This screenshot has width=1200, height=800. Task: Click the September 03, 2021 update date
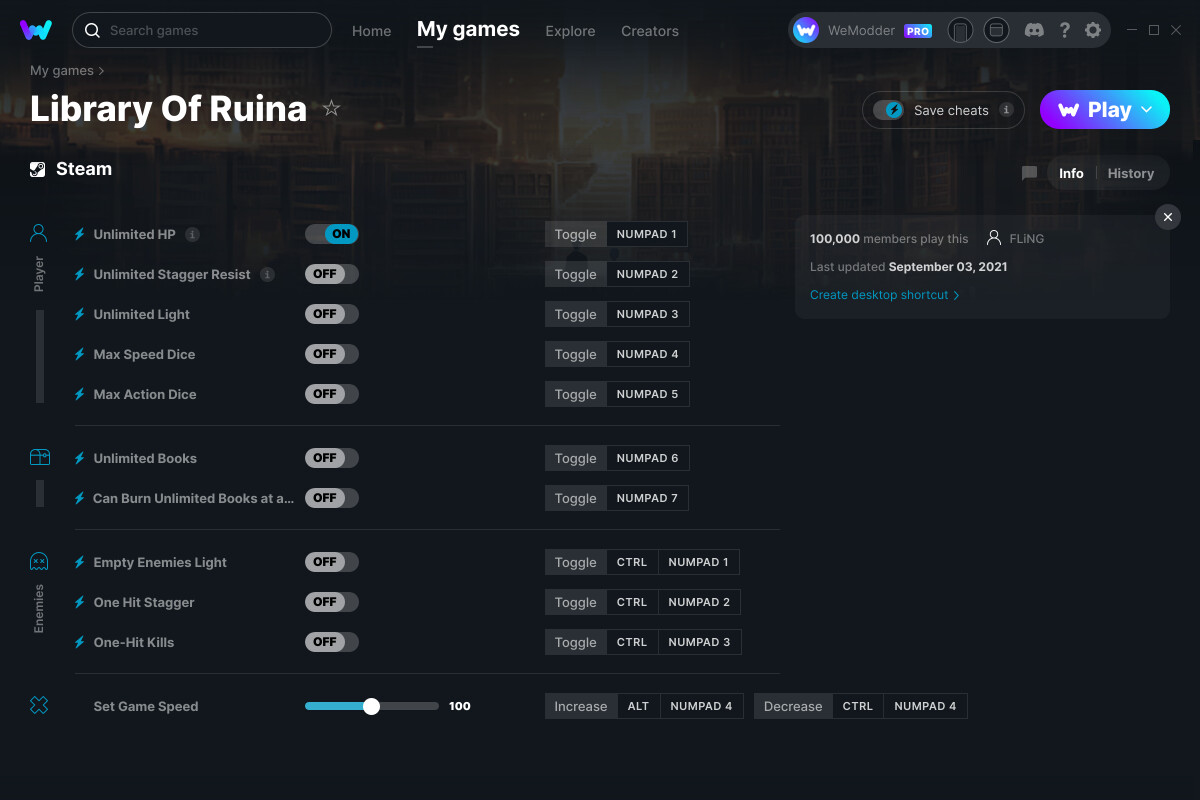[x=948, y=267]
